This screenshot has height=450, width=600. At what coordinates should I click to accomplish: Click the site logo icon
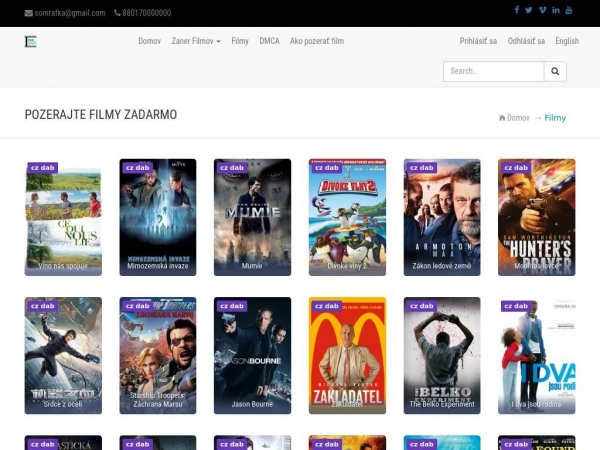[31, 41]
